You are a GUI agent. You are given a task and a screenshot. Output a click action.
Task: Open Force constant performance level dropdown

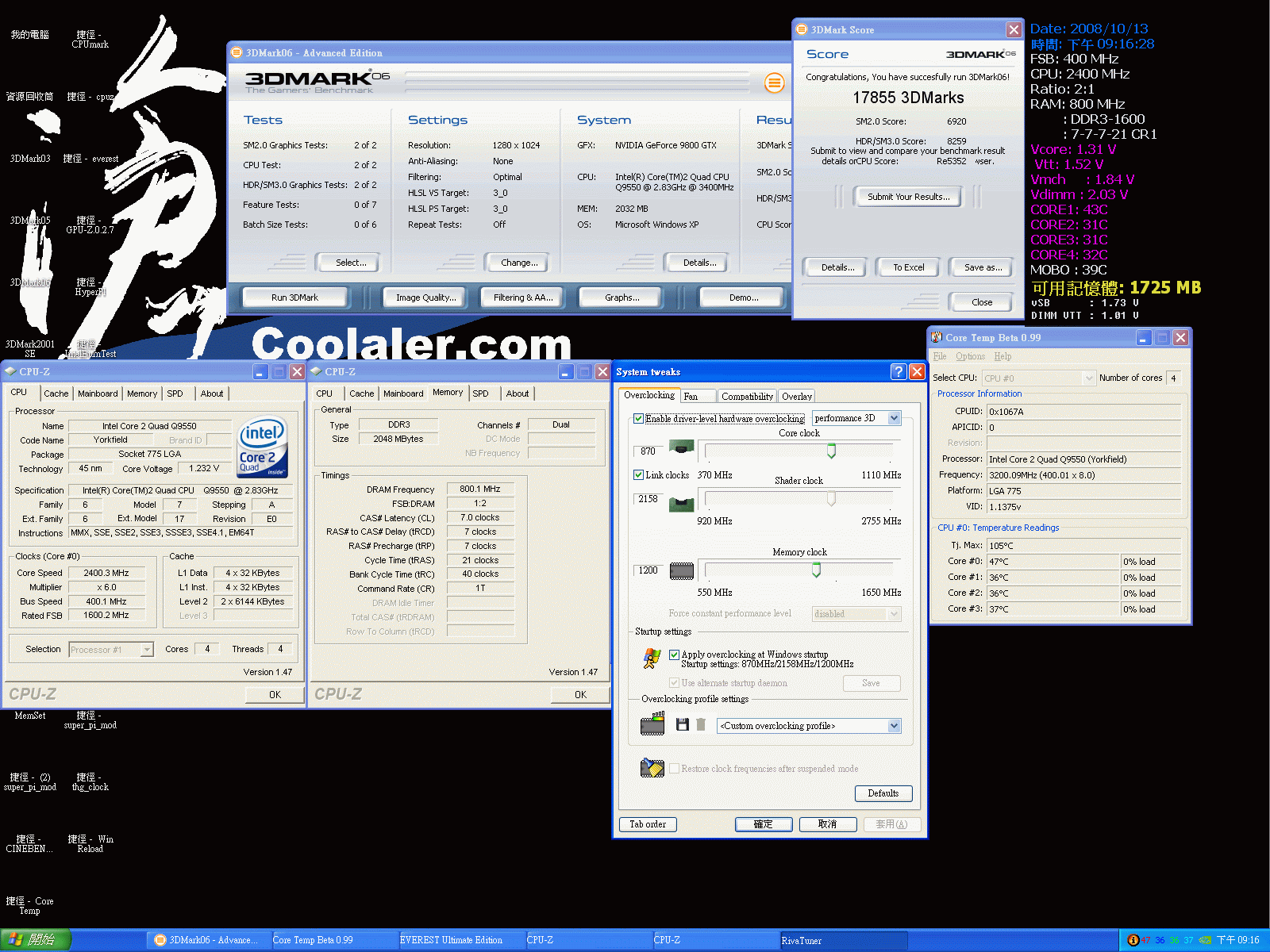pyautogui.click(x=856, y=614)
